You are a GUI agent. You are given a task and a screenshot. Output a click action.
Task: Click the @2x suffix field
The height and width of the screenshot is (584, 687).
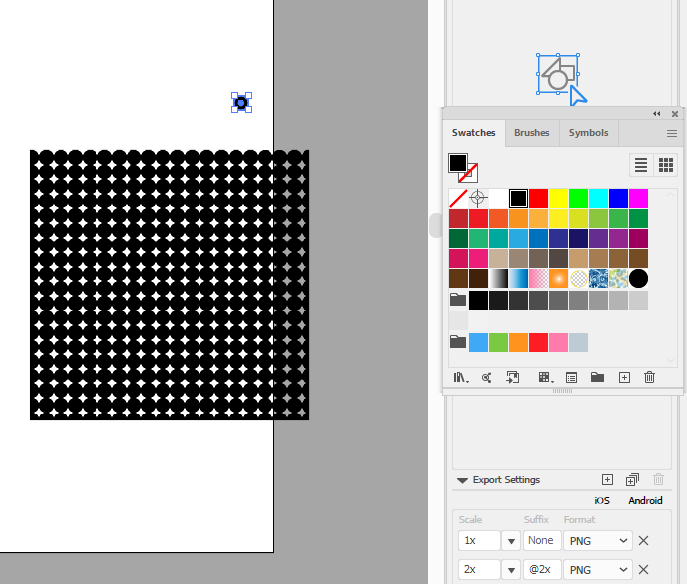point(542,570)
